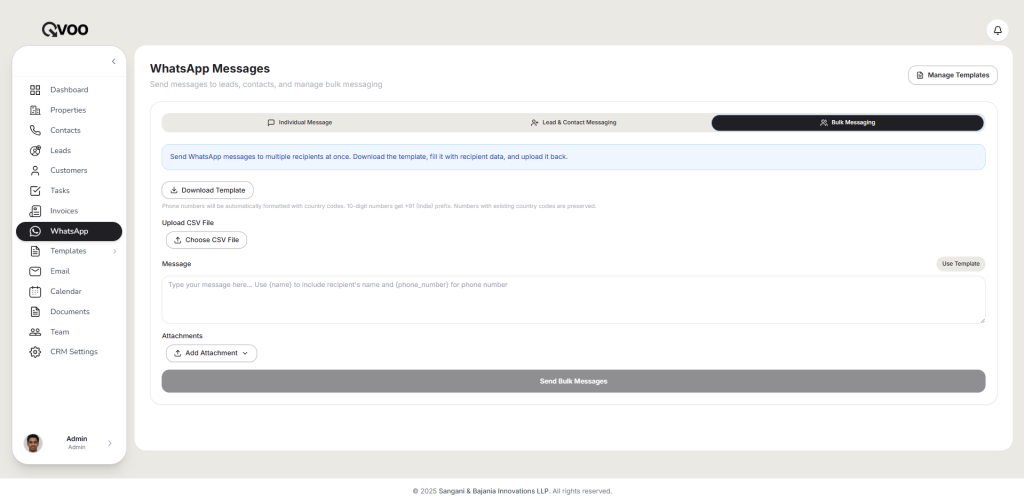Open the Team people icon
The width and height of the screenshot is (1024, 503).
[x=35, y=332]
